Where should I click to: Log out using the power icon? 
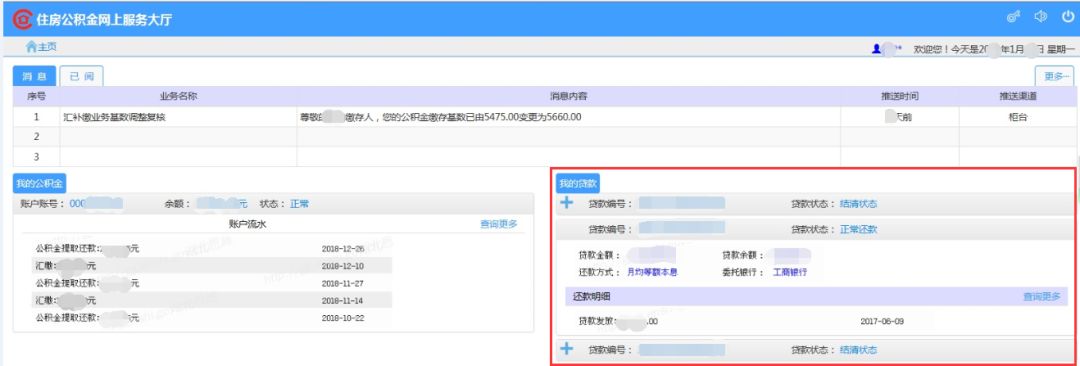[x=1068, y=17]
